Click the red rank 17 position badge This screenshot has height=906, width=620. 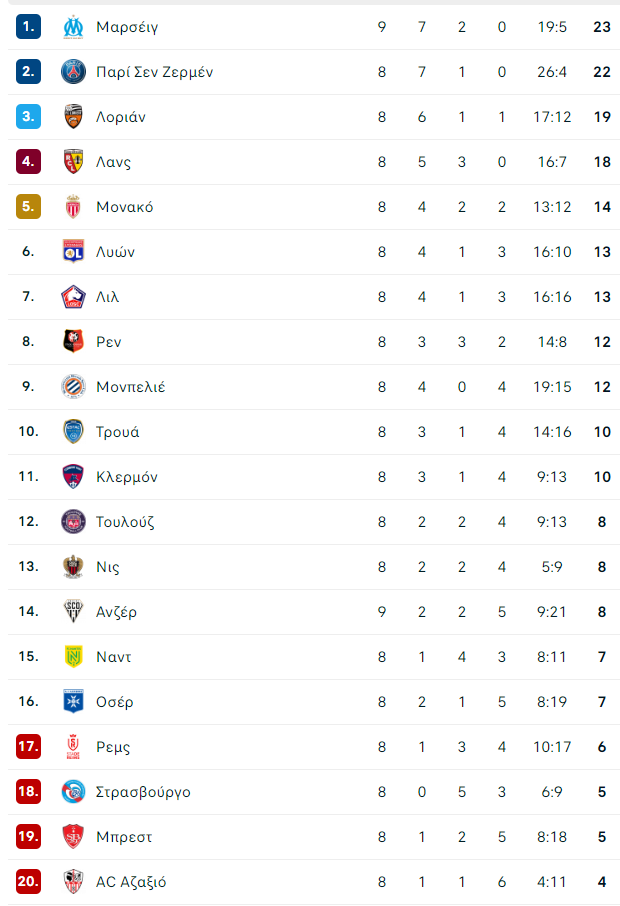[x=28, y=746]
